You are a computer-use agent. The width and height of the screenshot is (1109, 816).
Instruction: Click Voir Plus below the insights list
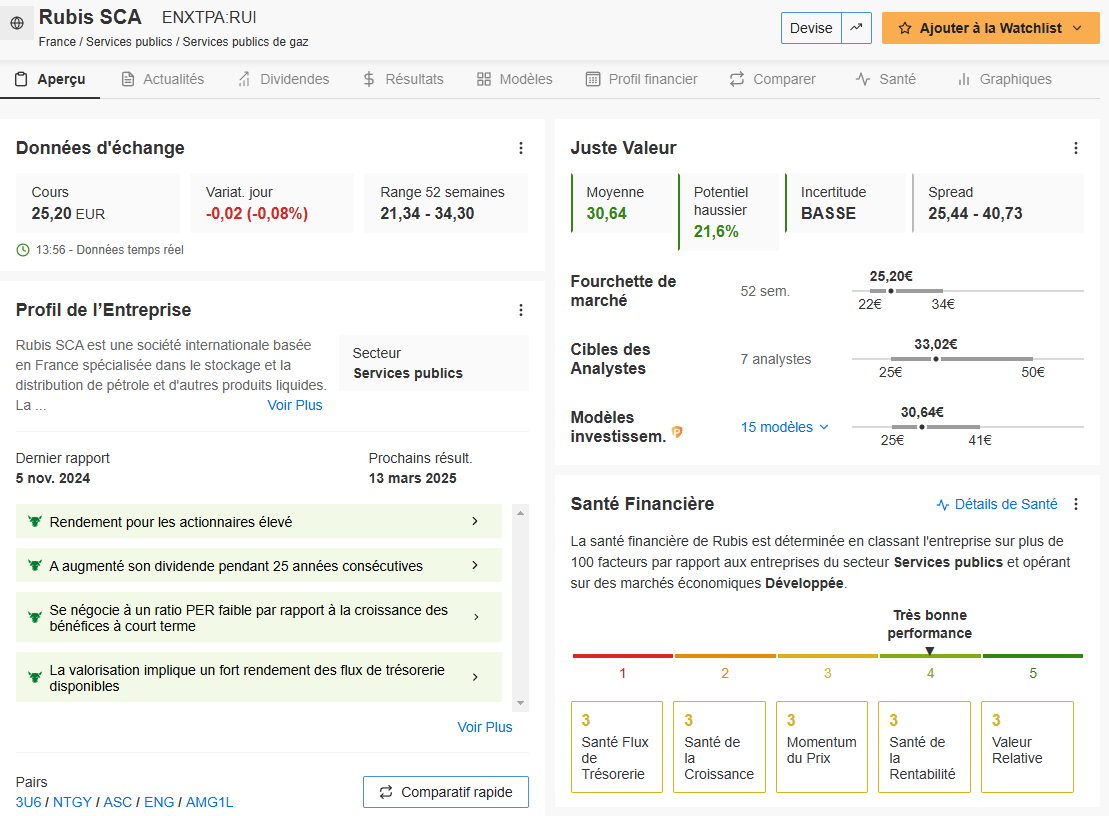485,727
